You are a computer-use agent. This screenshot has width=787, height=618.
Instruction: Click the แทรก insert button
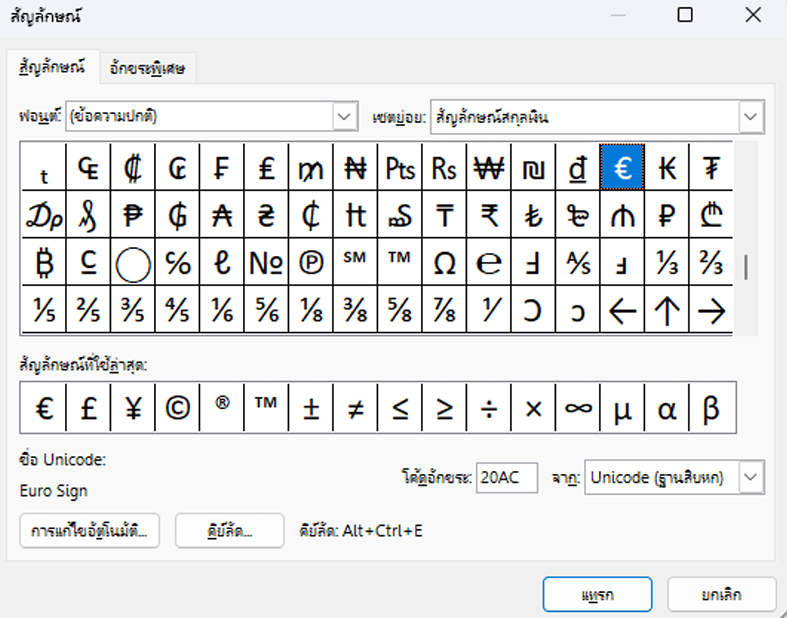[597, 594]
